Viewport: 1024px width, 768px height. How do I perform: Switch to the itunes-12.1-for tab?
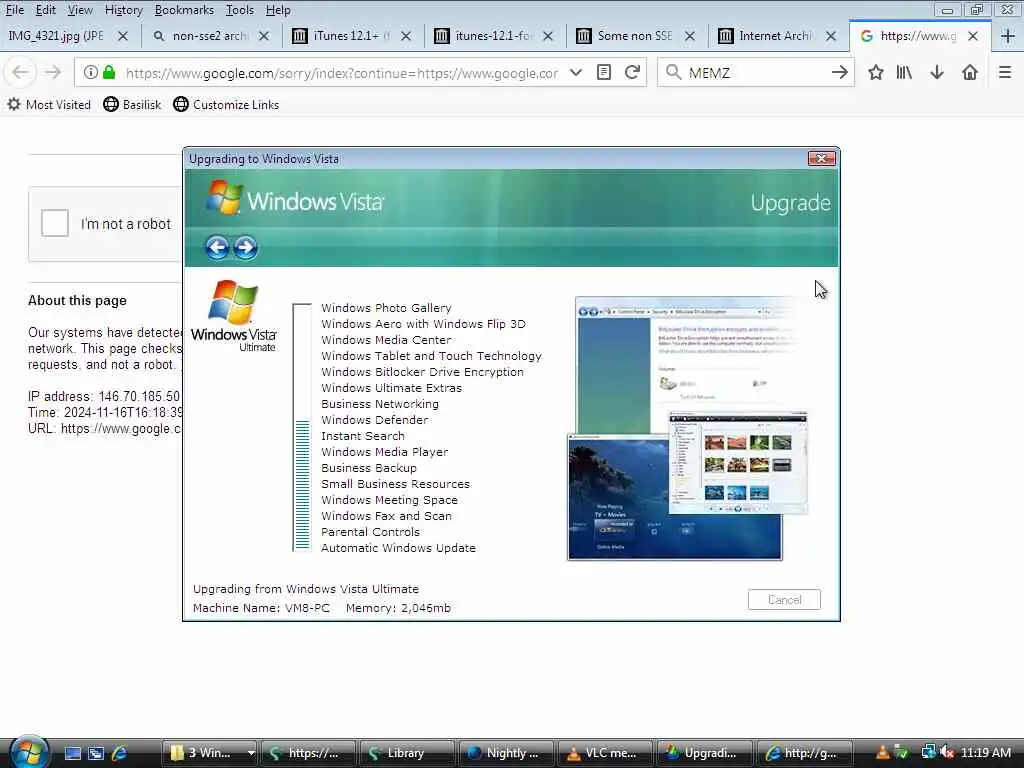[x=494, y=36]
